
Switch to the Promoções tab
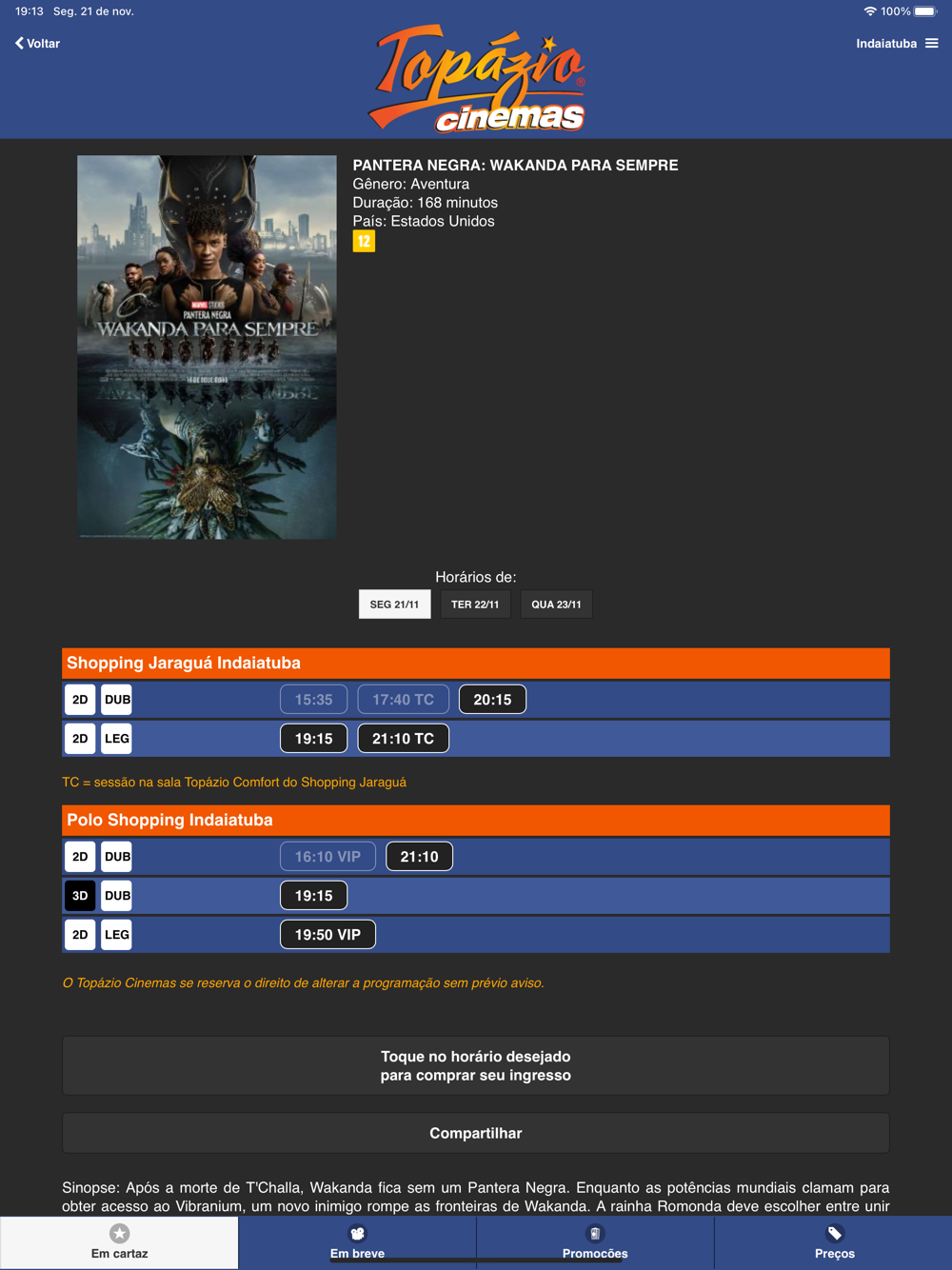pos(595,1242)
